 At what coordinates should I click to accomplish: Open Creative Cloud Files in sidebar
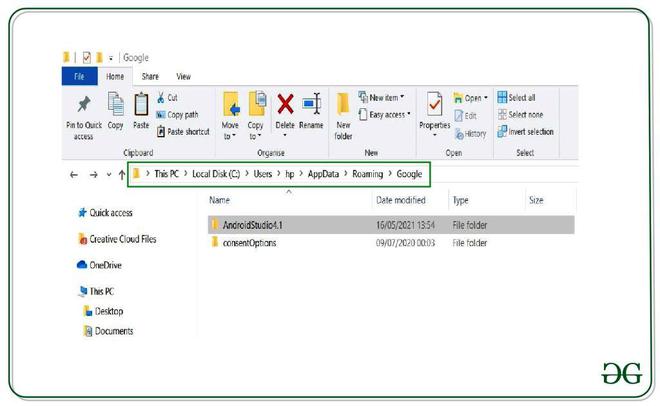(x=117, y=239)
